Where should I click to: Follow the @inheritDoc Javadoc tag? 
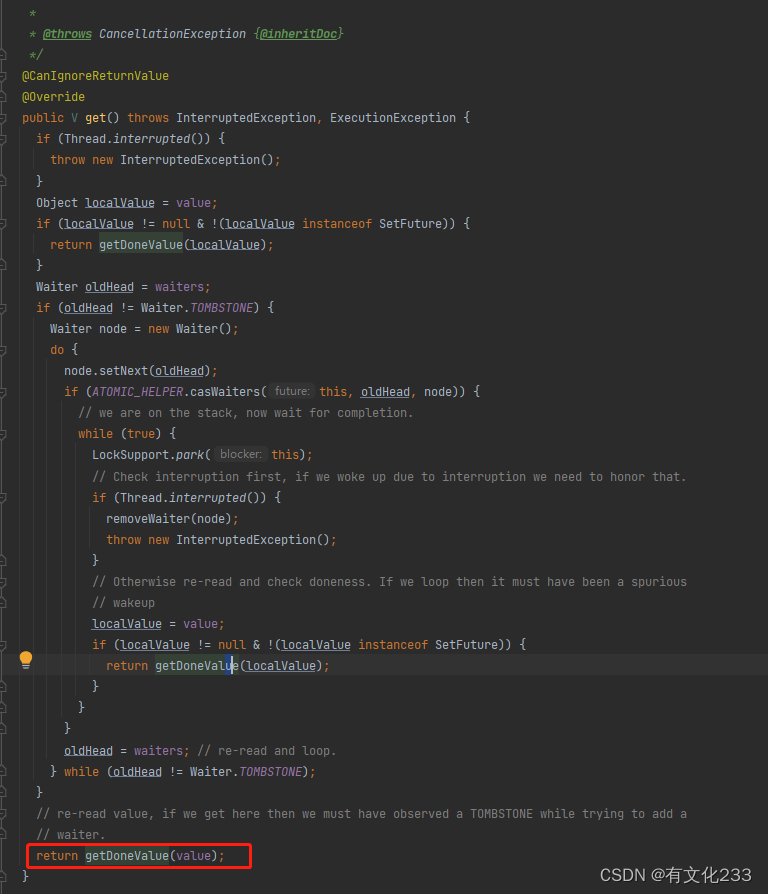tap(299, 34)
